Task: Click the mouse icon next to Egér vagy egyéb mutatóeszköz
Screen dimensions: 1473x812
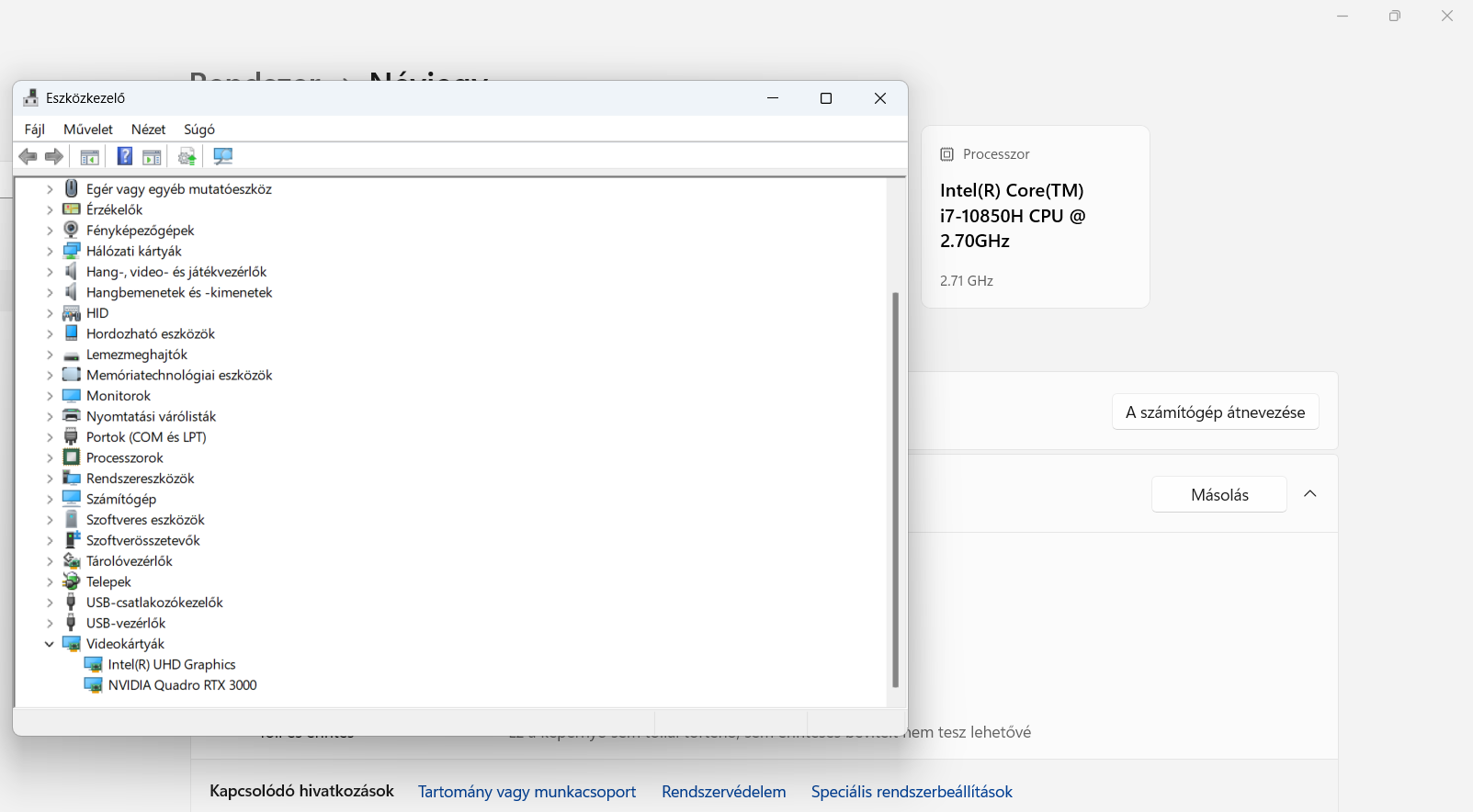Action: coord(72,188)
